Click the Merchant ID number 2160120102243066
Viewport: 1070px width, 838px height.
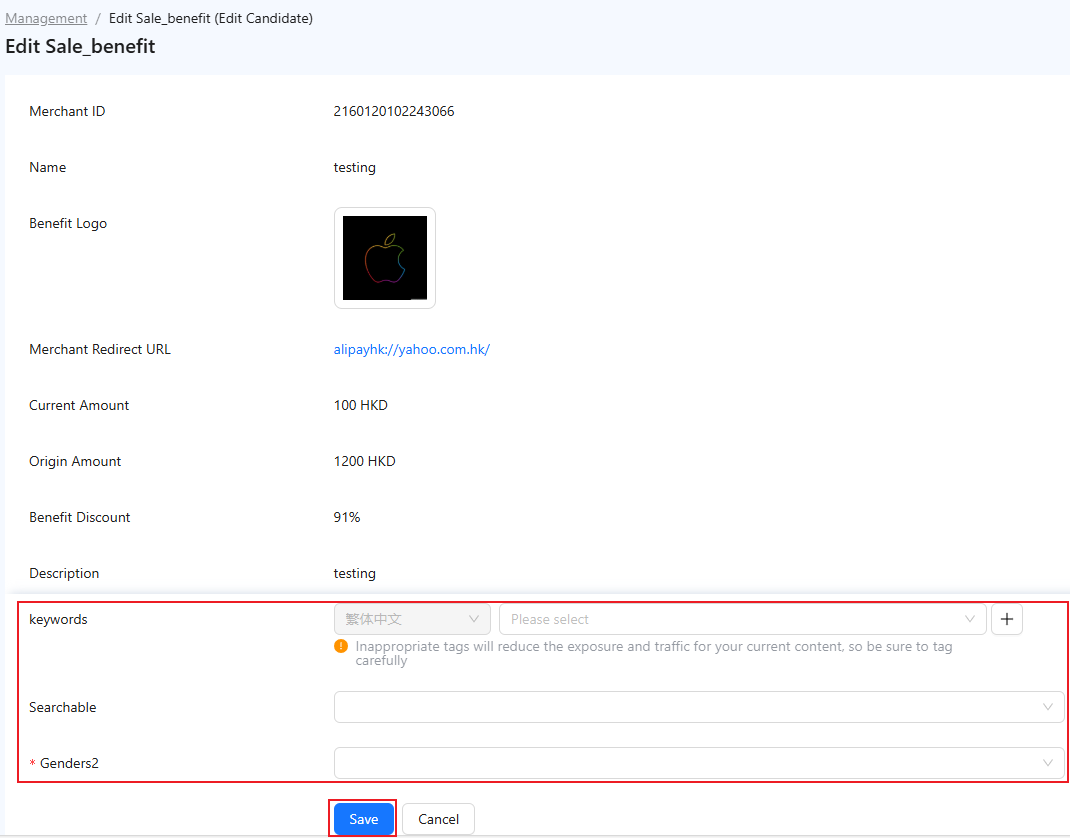coord(394,112)
